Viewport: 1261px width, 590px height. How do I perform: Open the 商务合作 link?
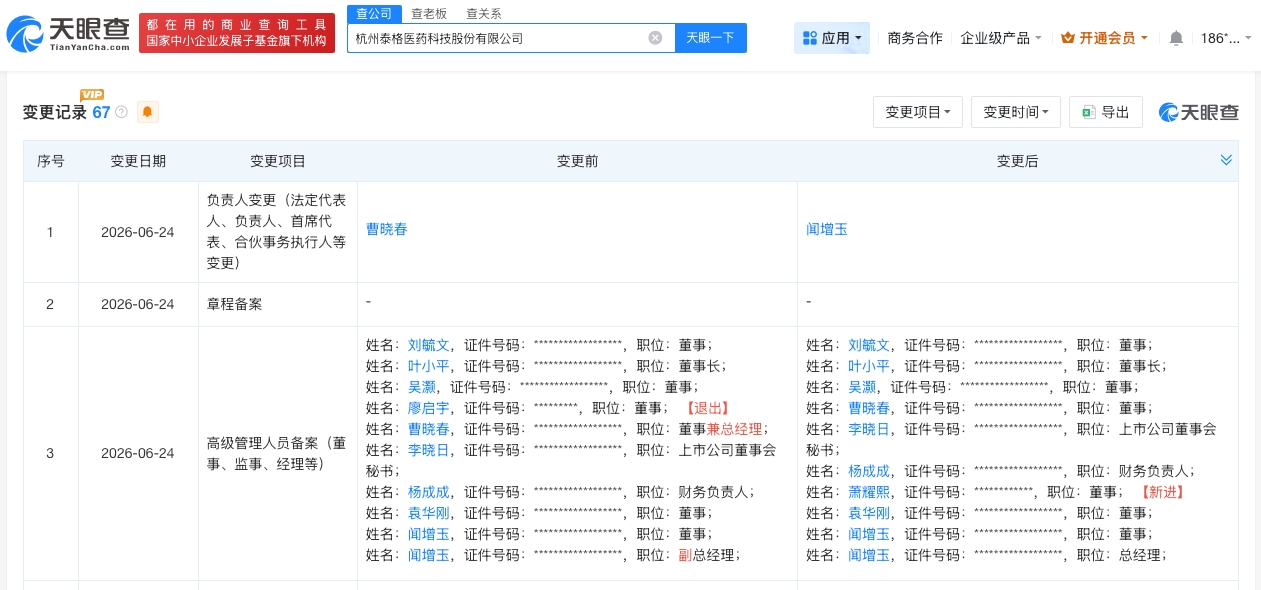[915, 38]
